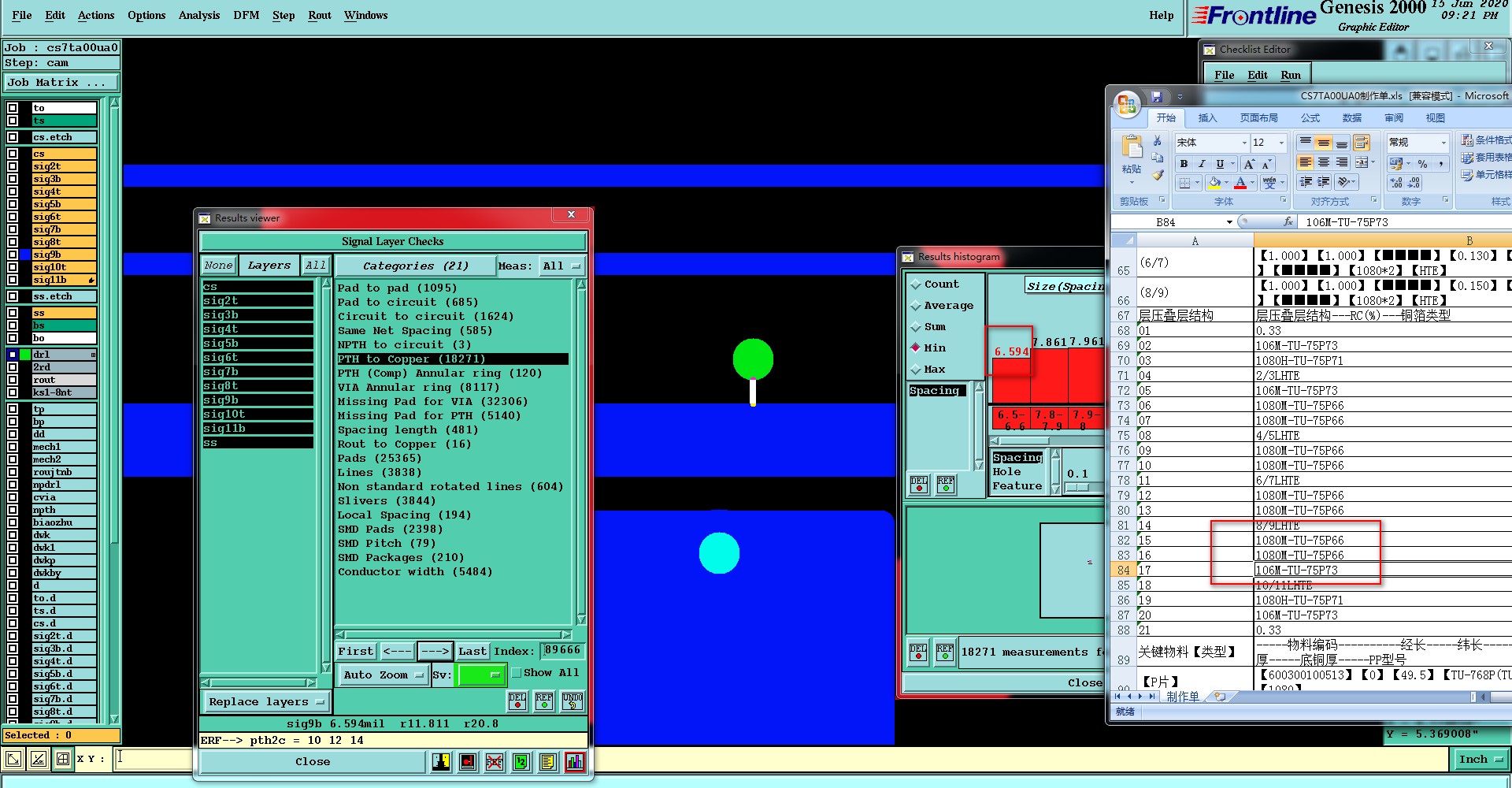The height and width of the screenshot is (788, 1512).
Task: Click the Job Matrix button
Action: (61, 83)
